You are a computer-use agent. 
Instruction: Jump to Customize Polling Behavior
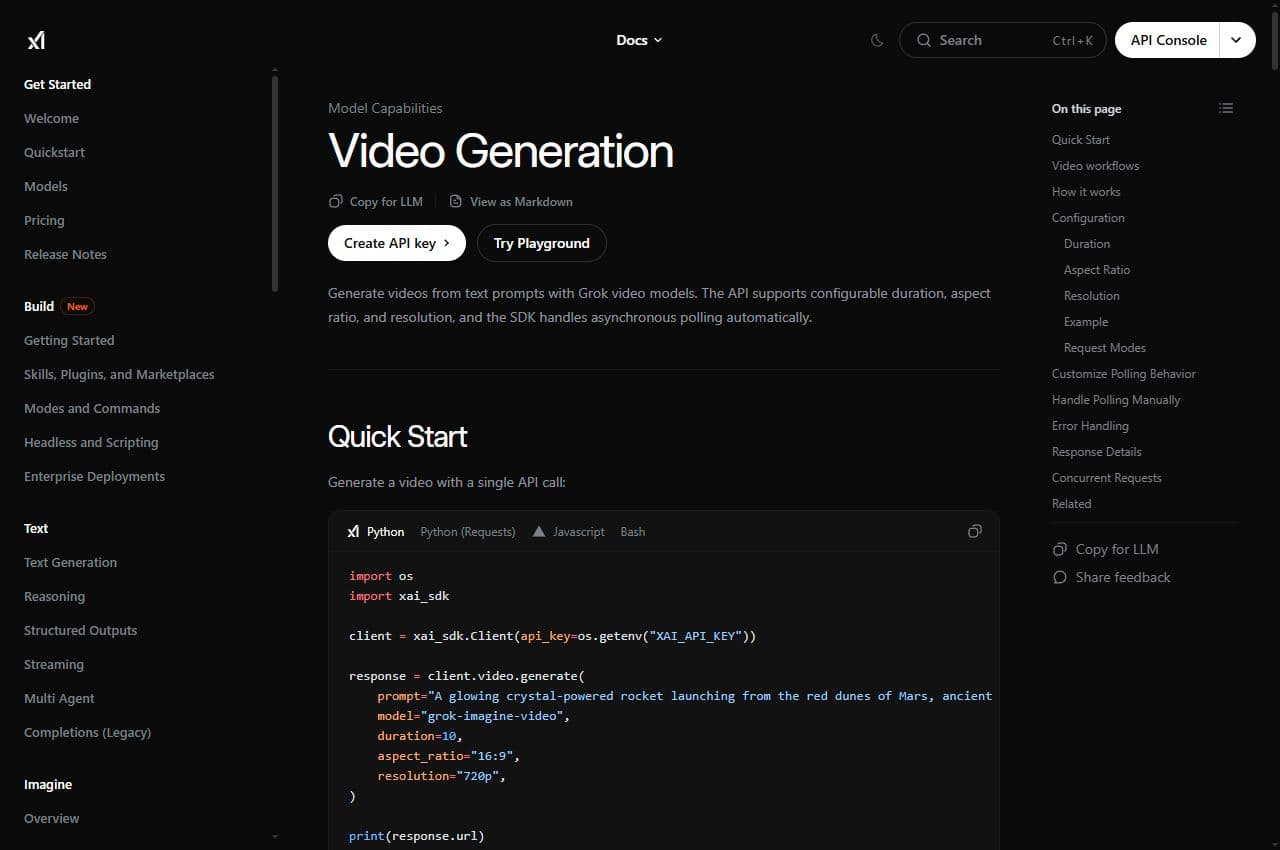(1124, 374)
